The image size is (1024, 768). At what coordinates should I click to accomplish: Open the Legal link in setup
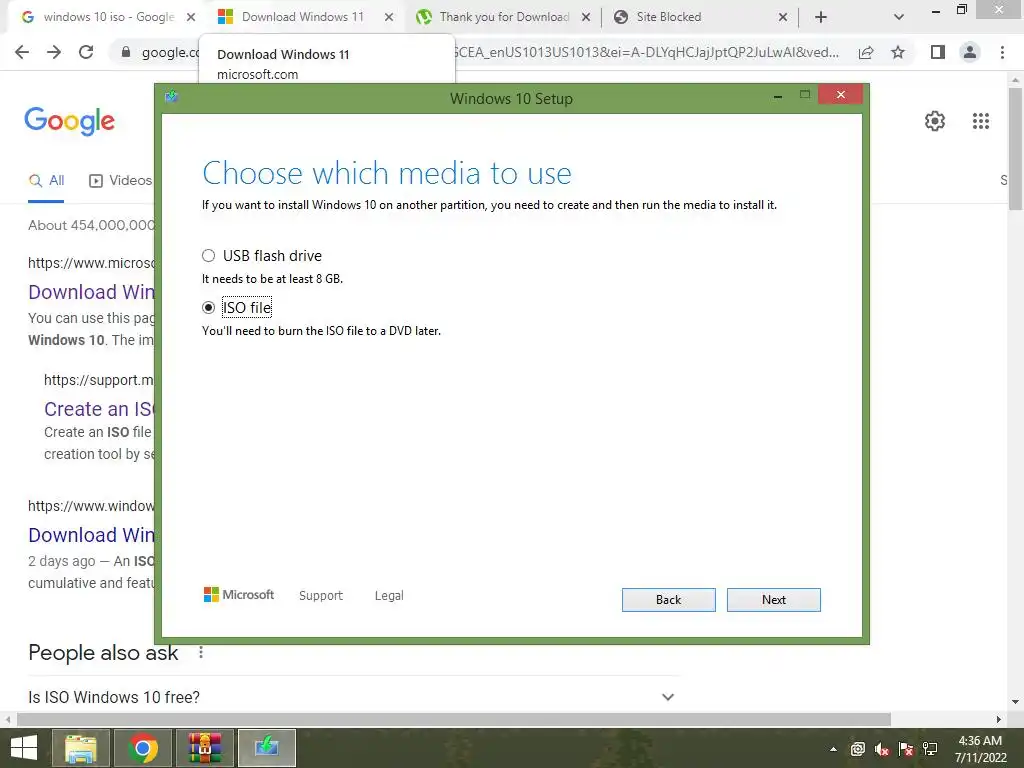tap(389, 596)
